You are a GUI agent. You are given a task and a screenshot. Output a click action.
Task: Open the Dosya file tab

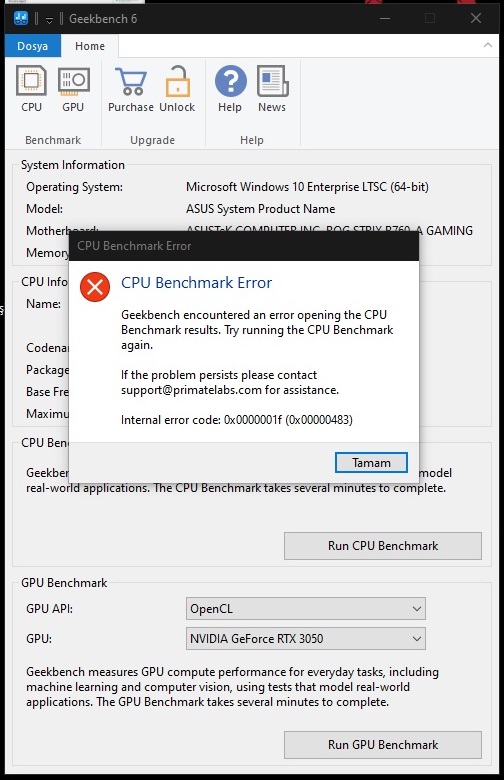(32, 46)
